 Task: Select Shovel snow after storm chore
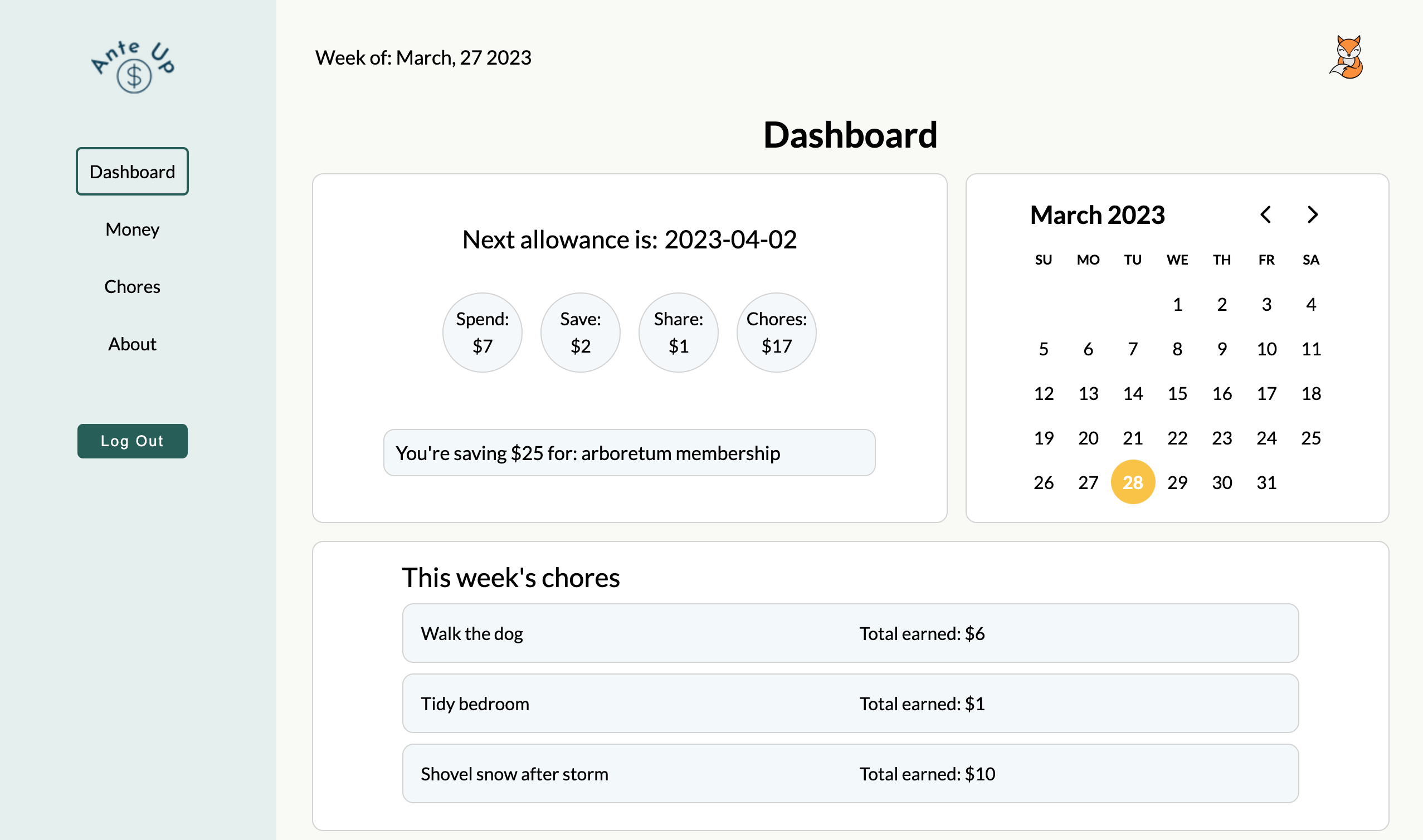850,773
